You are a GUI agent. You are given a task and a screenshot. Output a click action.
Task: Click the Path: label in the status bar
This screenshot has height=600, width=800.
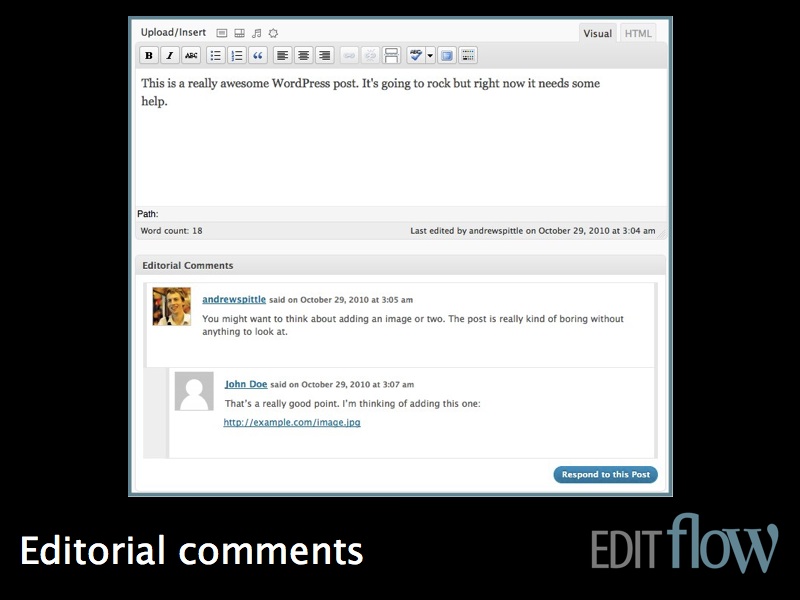pyautogui.click(x=147, y=214)
